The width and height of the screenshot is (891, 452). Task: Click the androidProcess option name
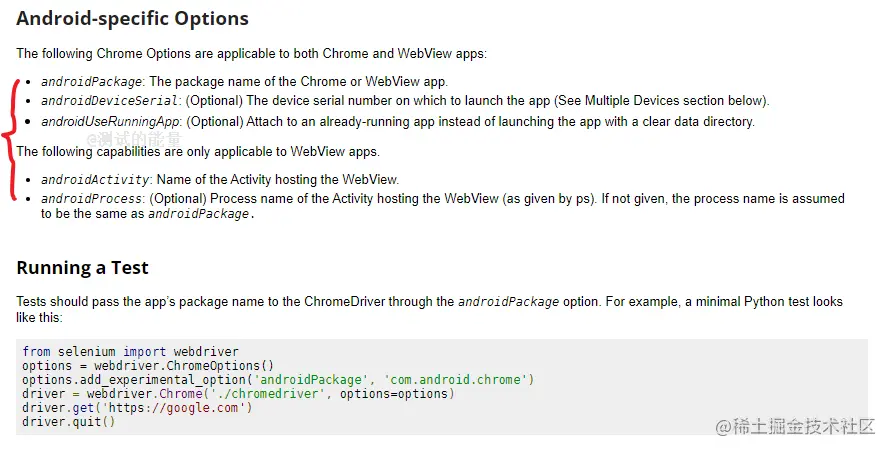pyautogui.click(x=91, y=199)
